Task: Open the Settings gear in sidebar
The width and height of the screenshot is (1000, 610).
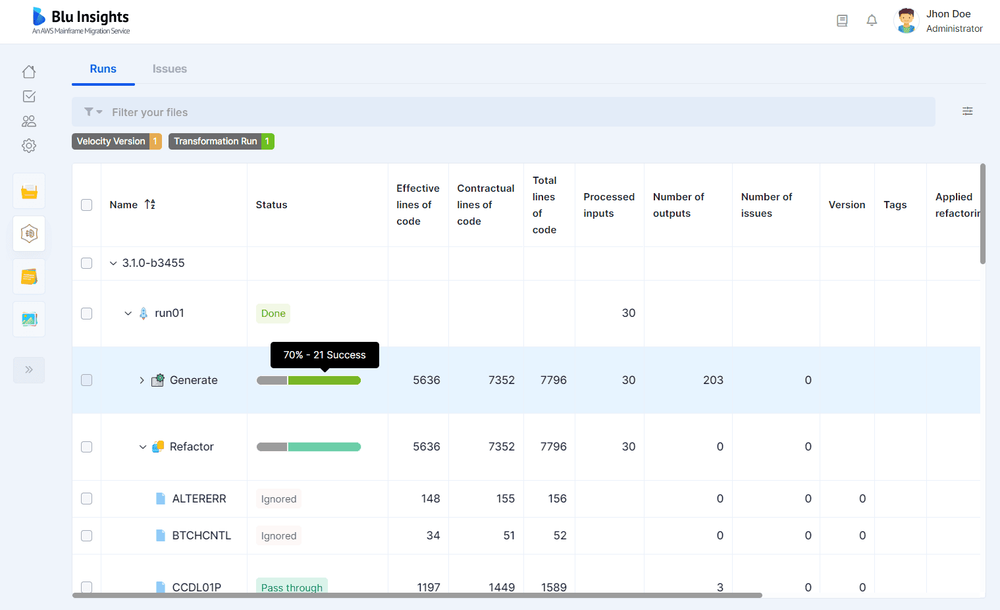Action: point(29,145)
